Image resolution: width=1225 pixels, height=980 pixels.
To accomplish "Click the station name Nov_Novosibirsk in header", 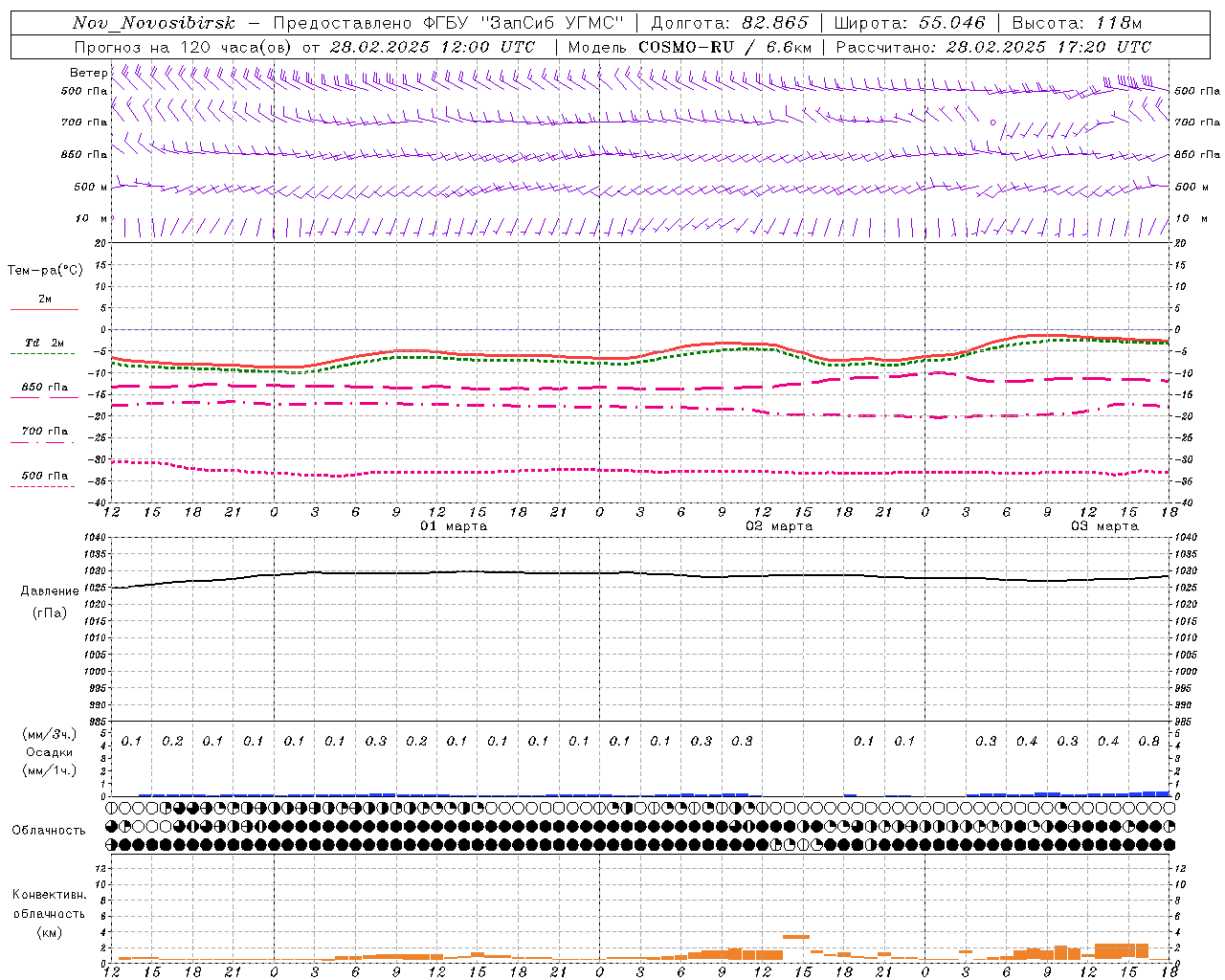I will [x=154, y=24].
